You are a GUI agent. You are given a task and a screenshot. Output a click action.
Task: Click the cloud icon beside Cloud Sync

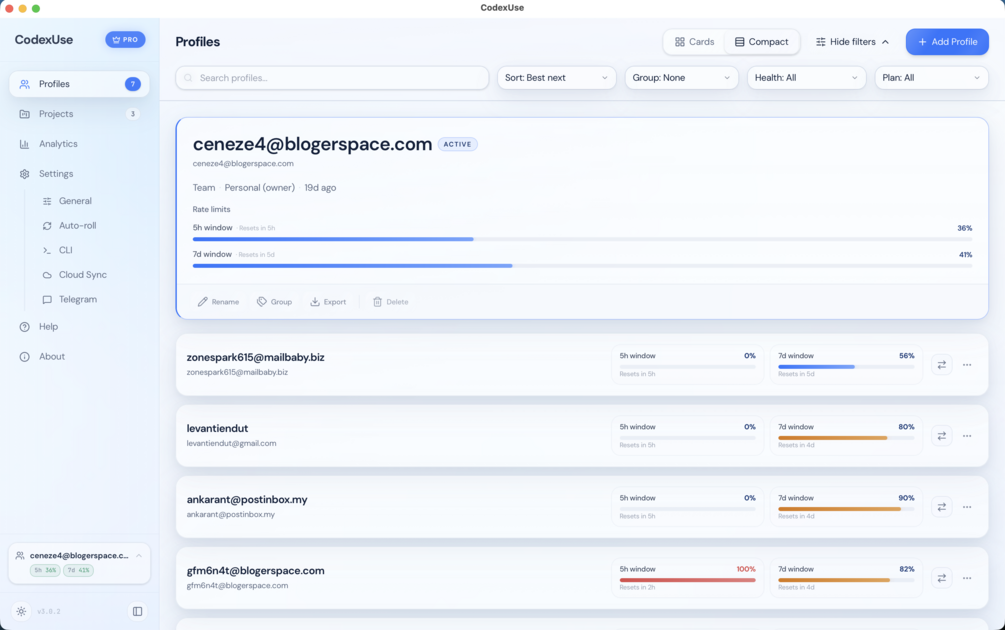tap(47, 275)
